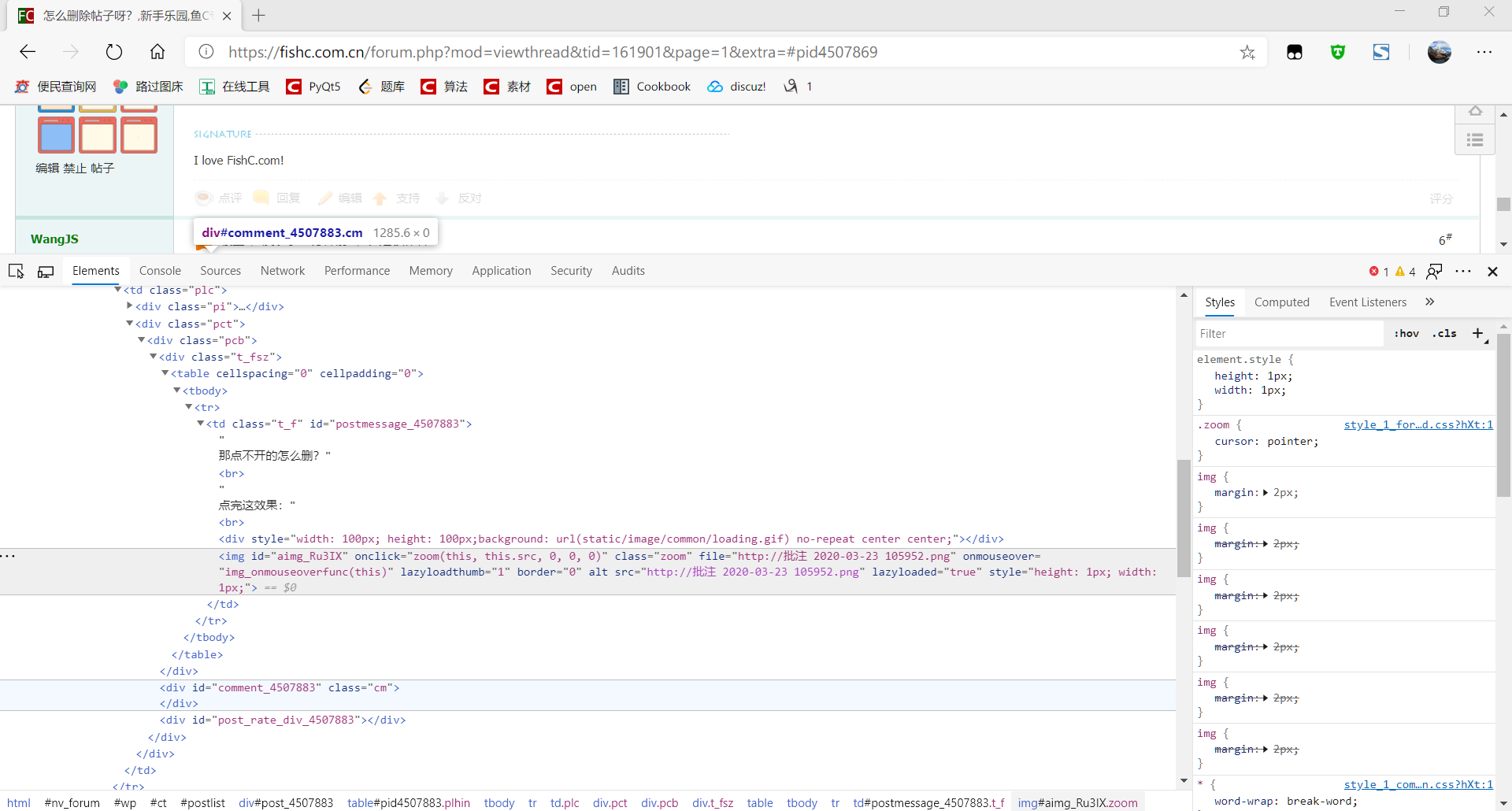Switch to the Network tab
This screenshot has width=1512, height=811.
(283, 271)
